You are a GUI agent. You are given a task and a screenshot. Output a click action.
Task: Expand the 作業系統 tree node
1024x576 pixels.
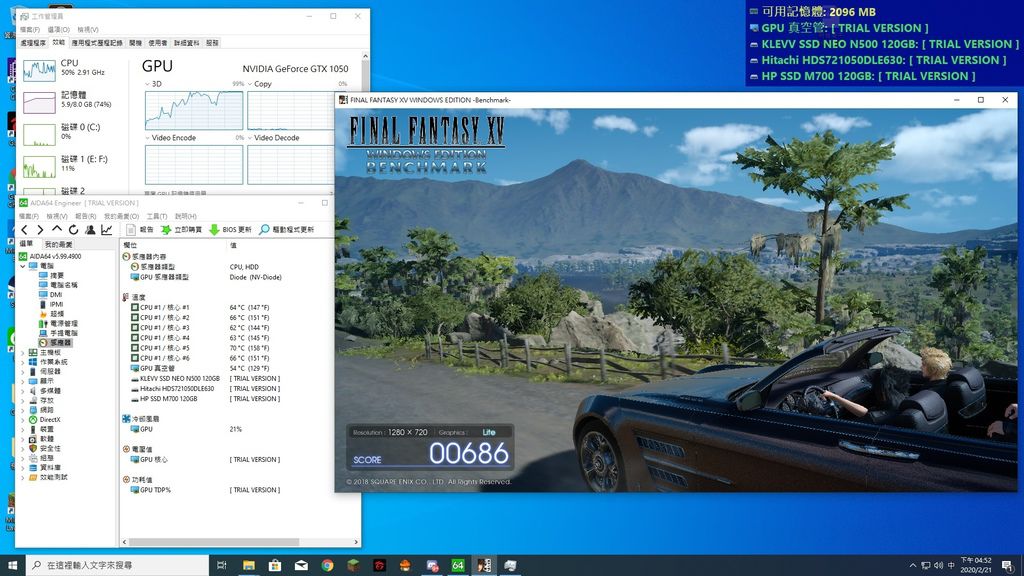[x=23, y=362]
